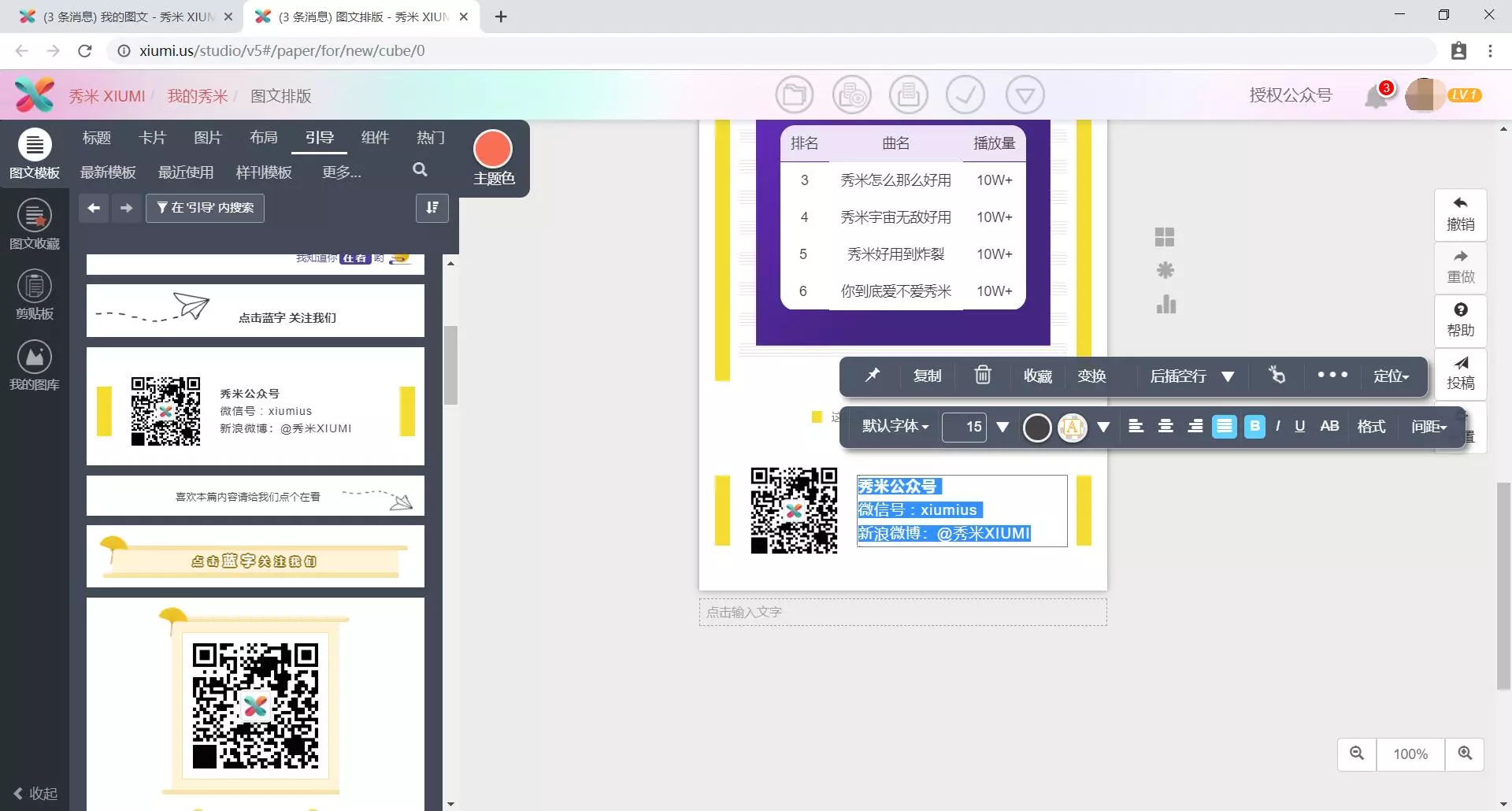Image resolution: width=1512 pixels, height=811 pixels.
Task: Open the 默认字体 font dropdown
Action: click(895, 426)
